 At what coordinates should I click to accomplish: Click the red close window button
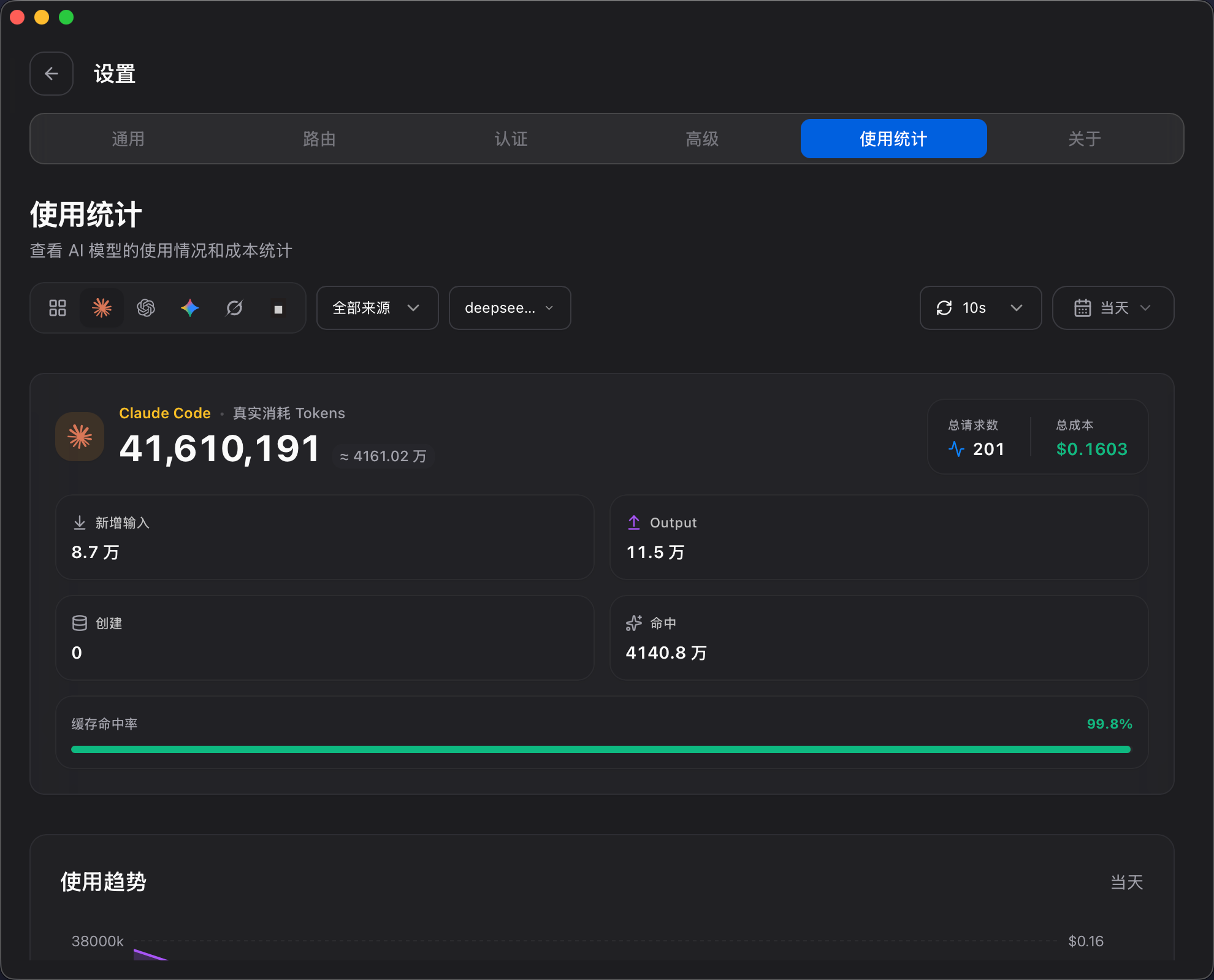(17, 17)
